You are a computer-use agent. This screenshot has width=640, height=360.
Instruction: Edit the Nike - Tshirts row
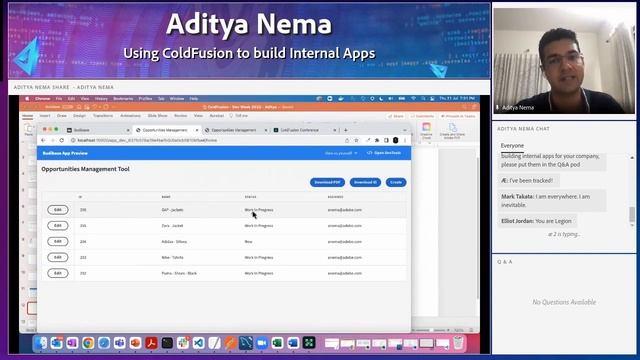[x=58, y=258]
